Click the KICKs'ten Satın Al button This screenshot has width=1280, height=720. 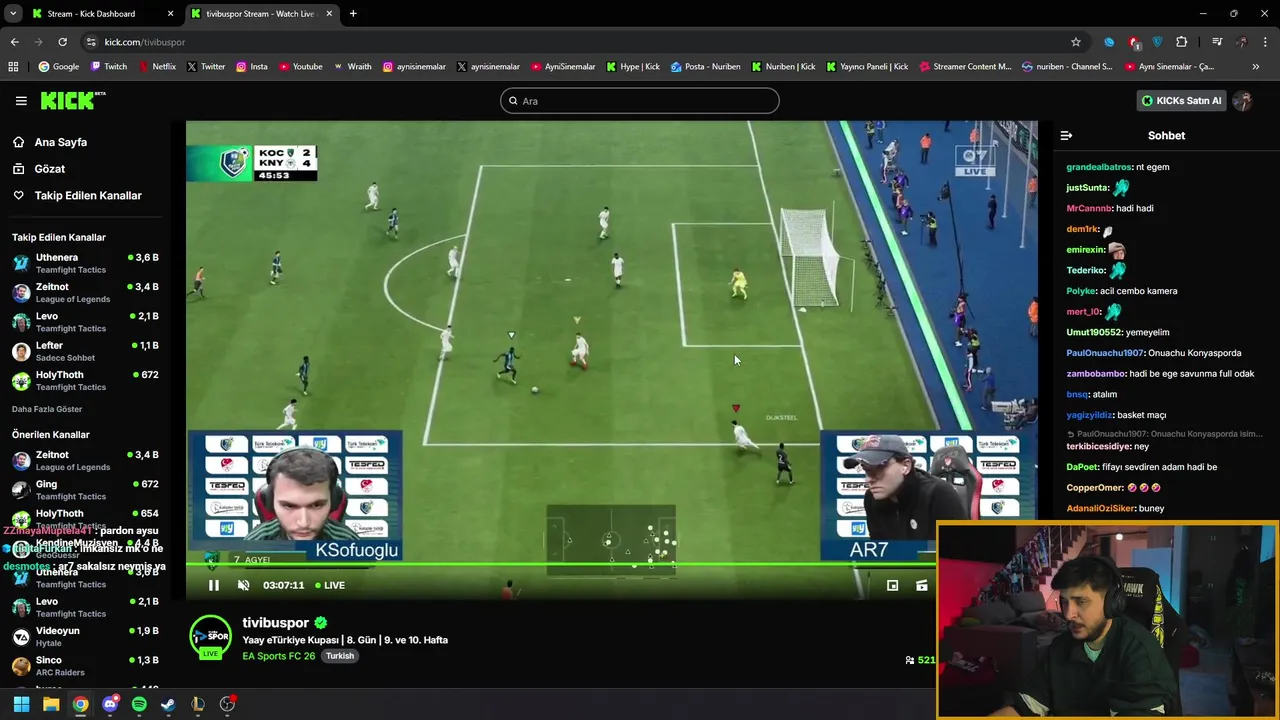point(1181,100)
